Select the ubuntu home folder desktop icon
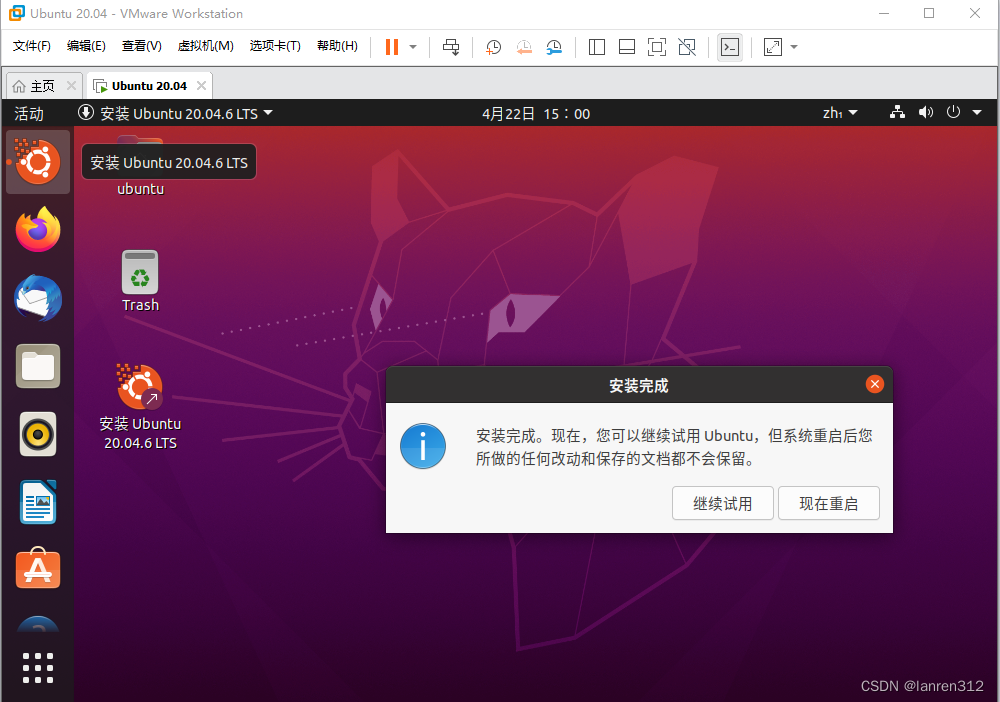 (140, 188)
